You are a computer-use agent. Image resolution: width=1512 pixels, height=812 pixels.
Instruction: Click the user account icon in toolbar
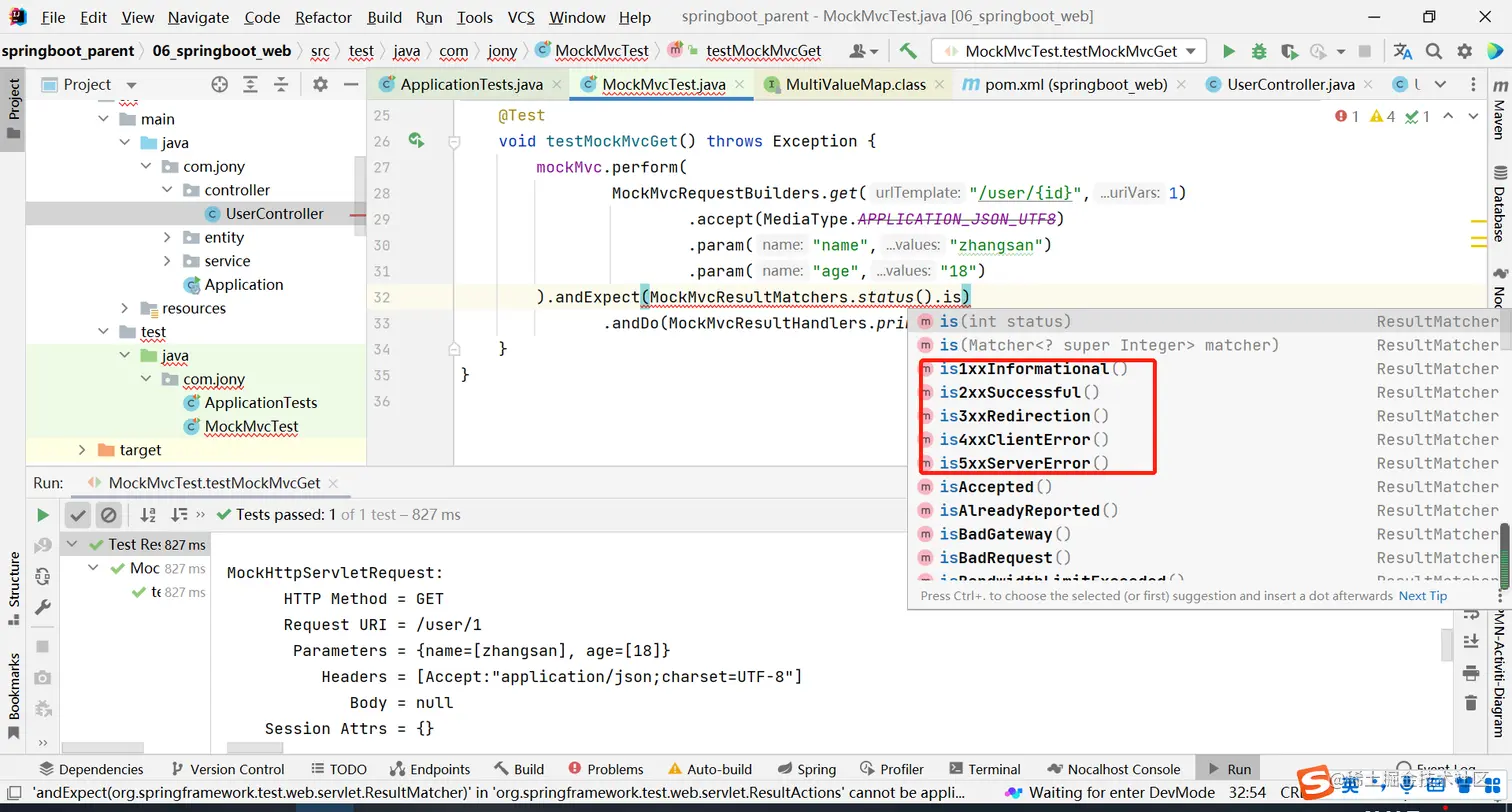click(863, 51)
